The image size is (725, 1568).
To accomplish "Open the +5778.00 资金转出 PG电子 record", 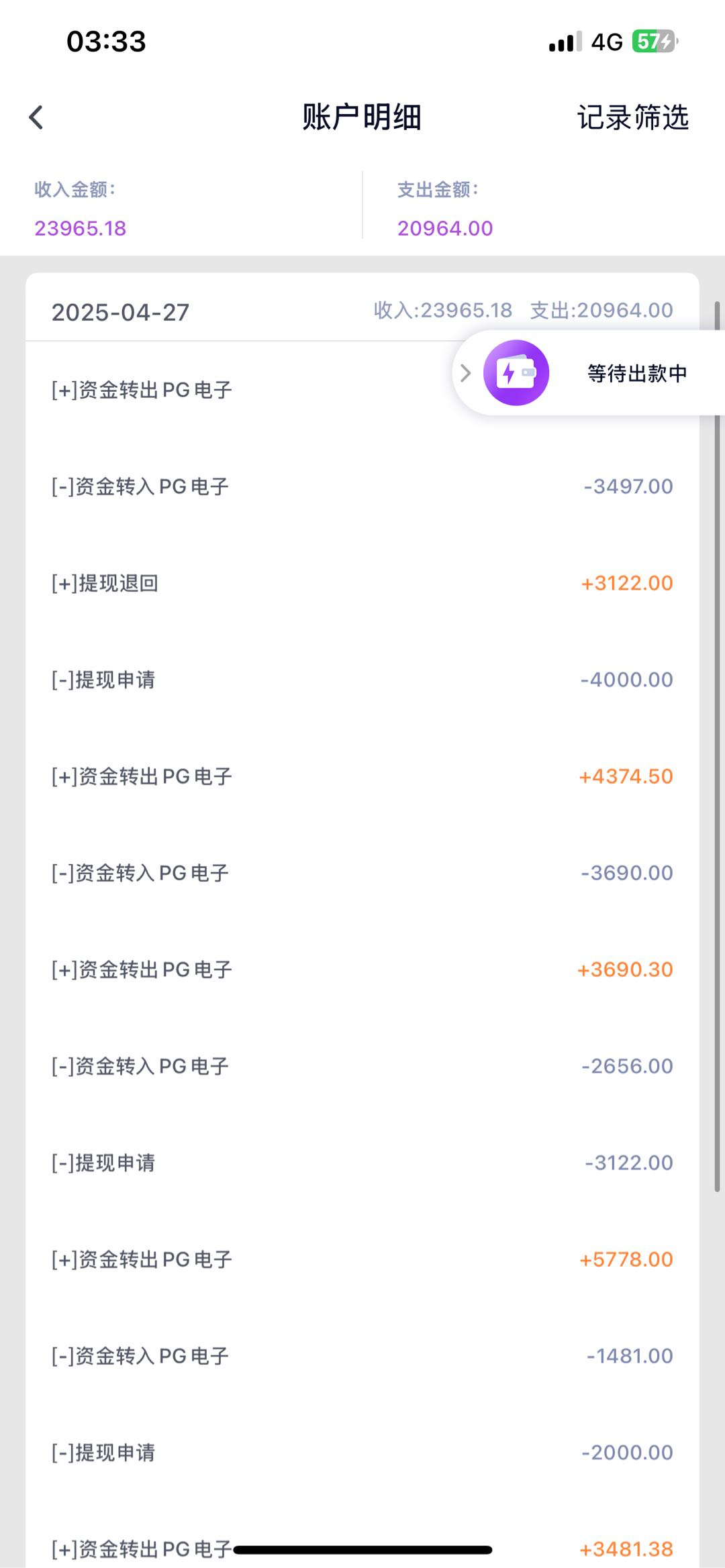I will tap(362, 1259).
